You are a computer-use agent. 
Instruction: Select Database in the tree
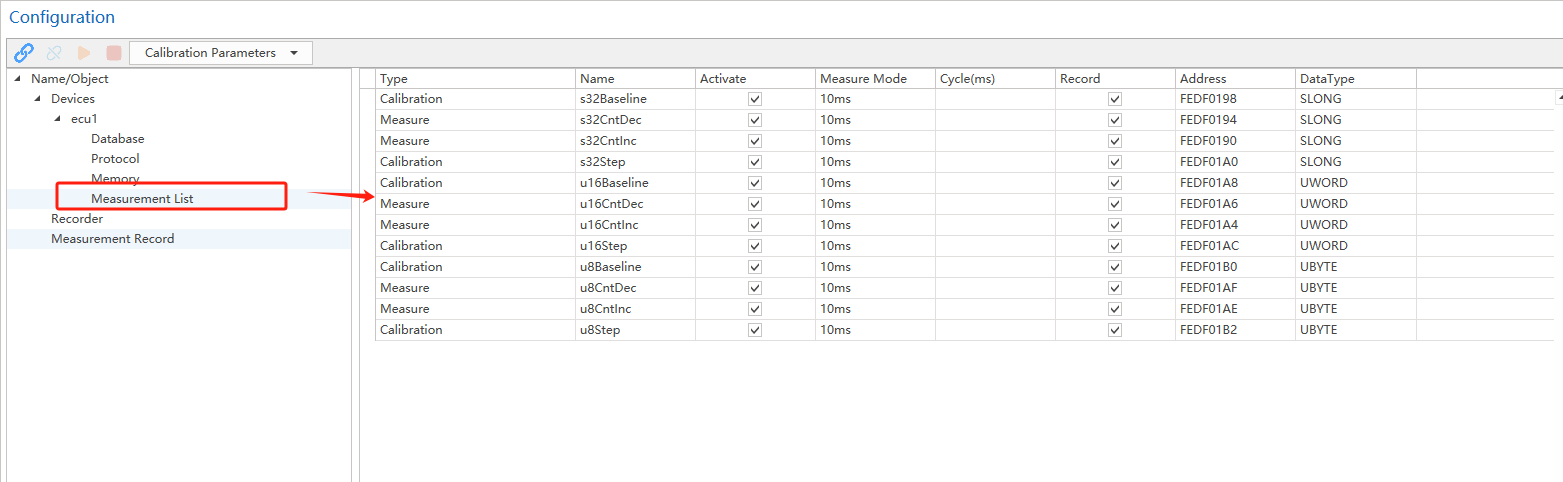click(x=117, y=139)
